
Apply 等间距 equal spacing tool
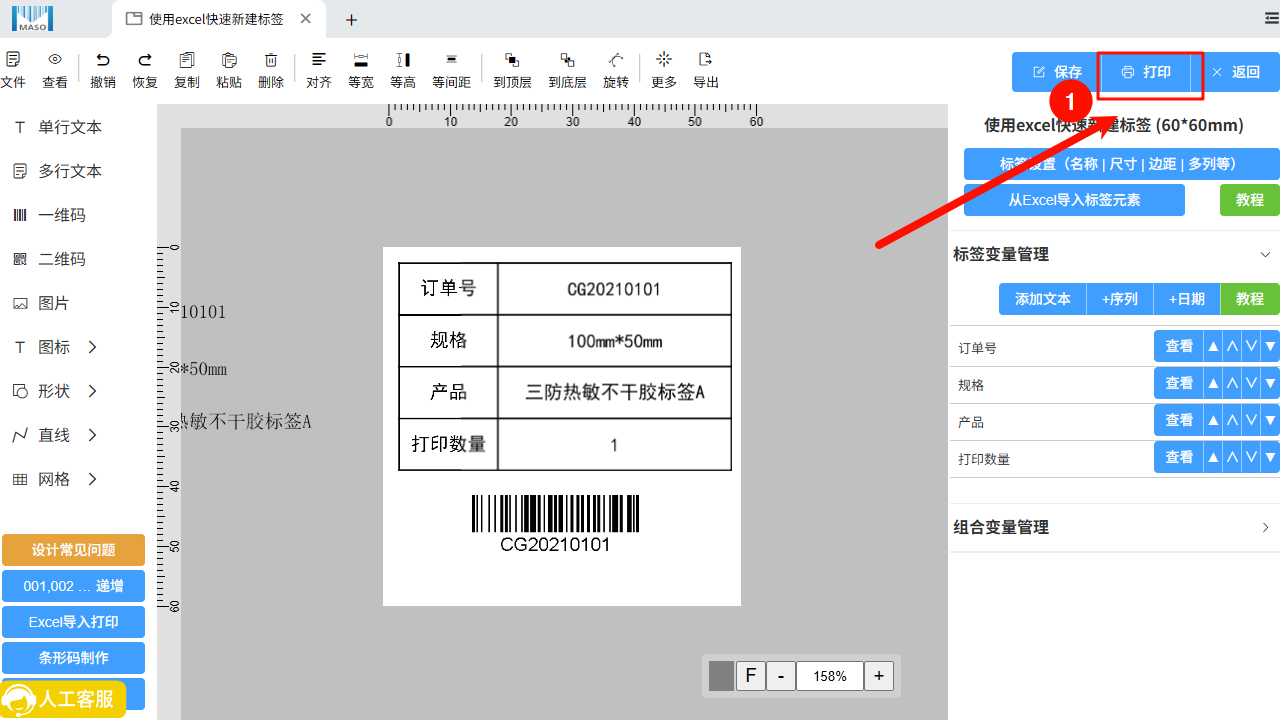coord(451,70)
